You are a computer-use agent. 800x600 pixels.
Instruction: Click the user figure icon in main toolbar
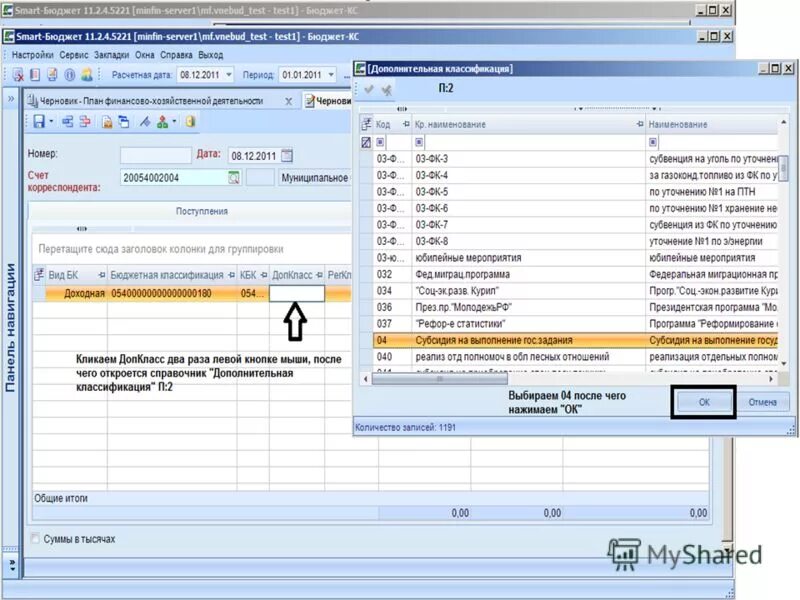click(87, 75)
